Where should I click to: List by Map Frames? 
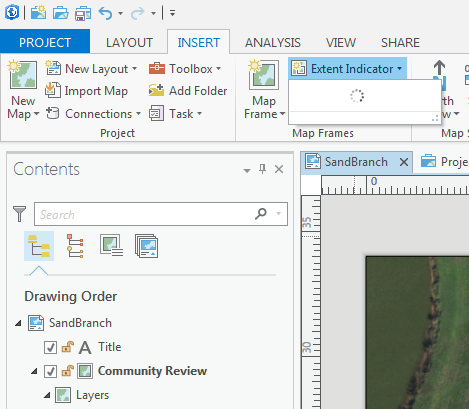[x=111, y=245]
